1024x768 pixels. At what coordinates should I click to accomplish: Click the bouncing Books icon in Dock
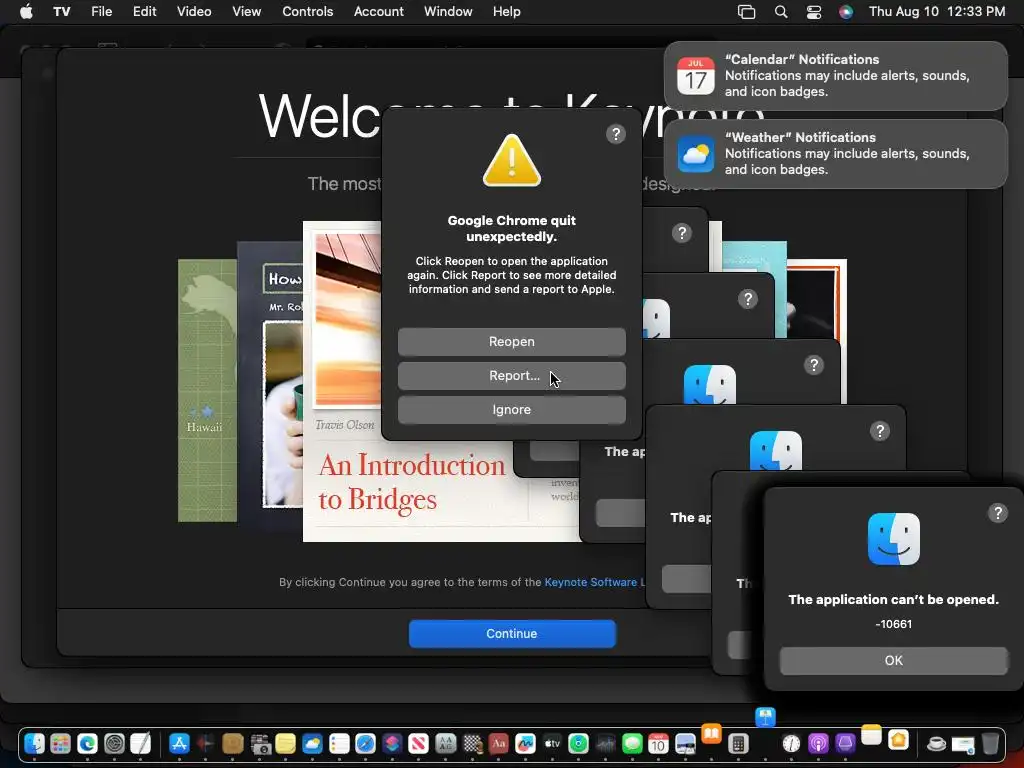[x=711, y=733]
